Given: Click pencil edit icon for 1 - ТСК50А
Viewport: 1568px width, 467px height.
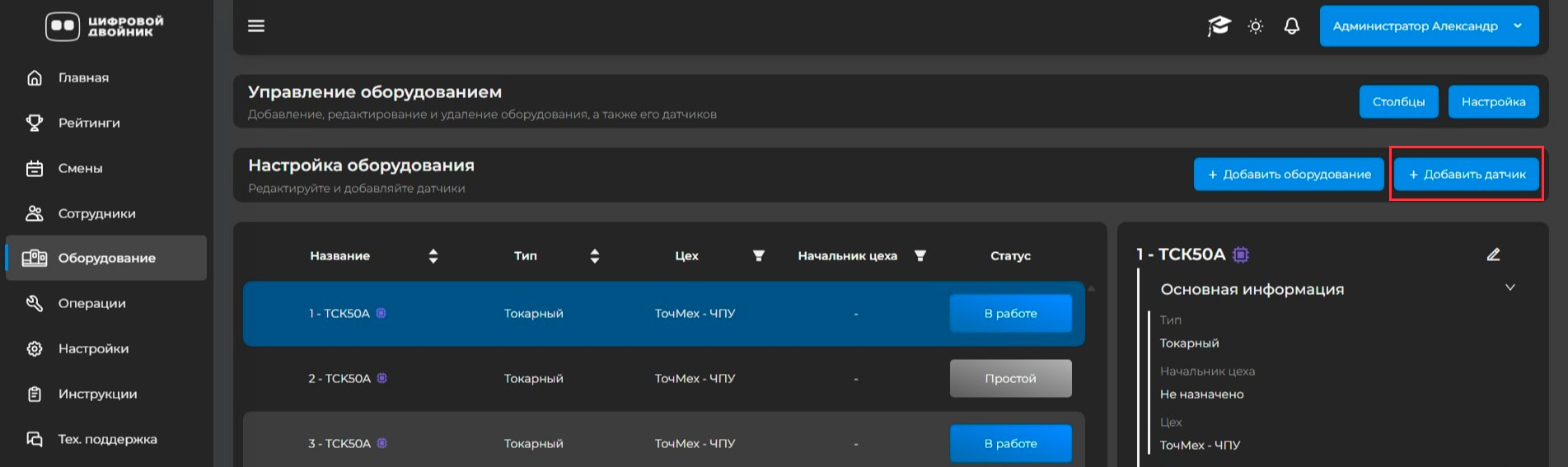Looking at the screenshot, I should (x=1492, y=255).
